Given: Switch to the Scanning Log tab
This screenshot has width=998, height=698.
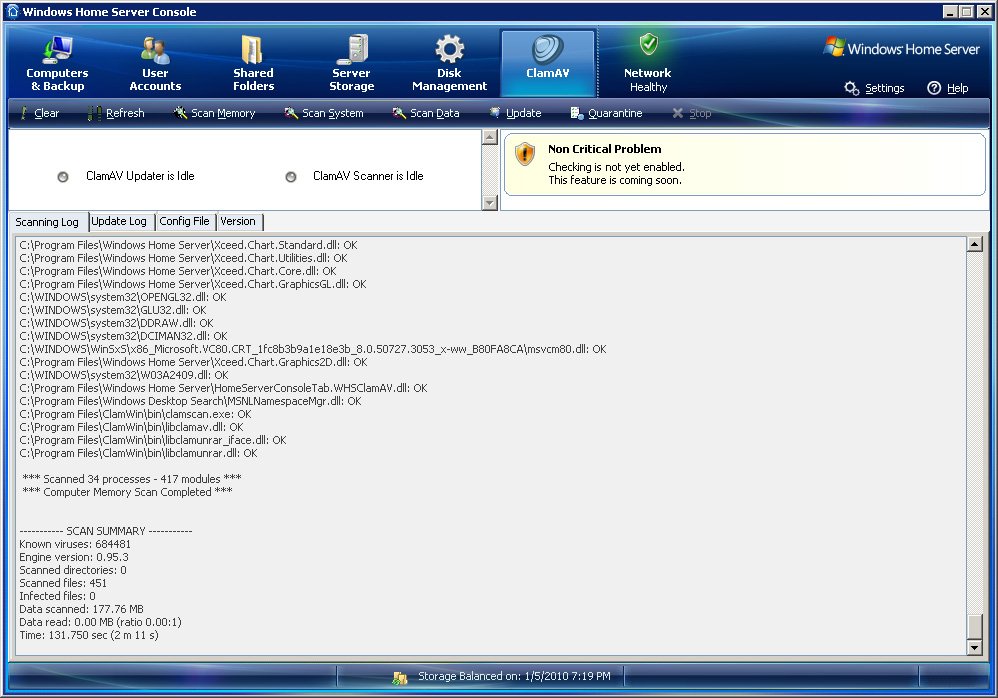Looking at the screenshot, I should click(x=47, y=222).
